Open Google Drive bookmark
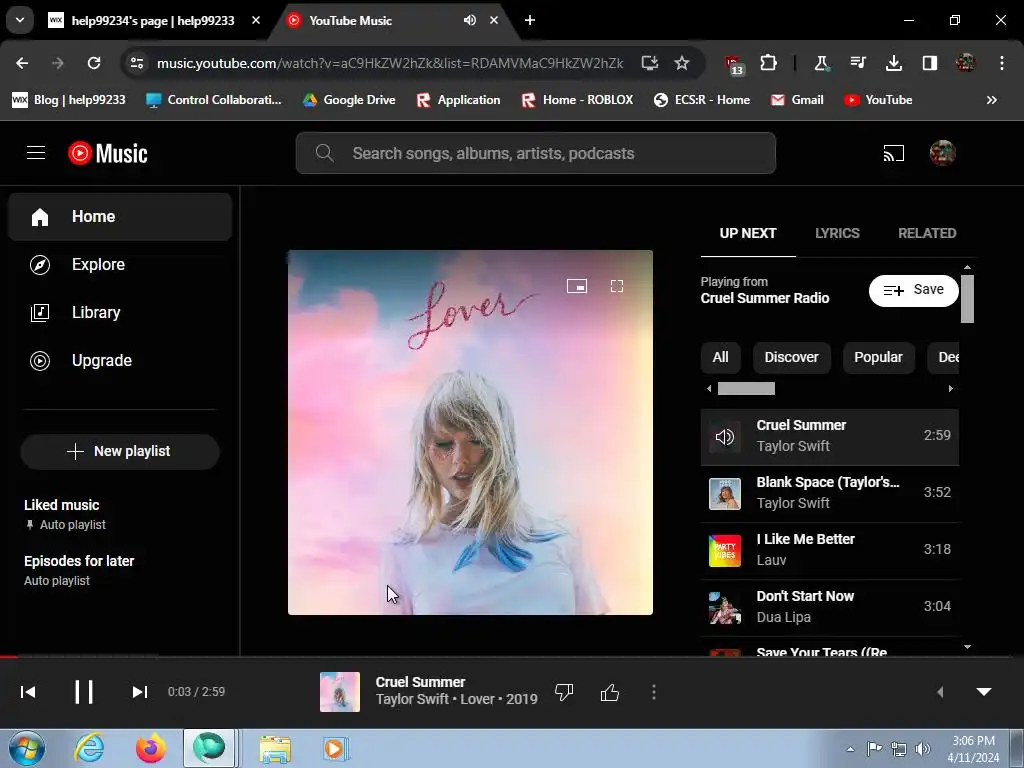The image size is (1024, 768). click(x=349, y=100)
